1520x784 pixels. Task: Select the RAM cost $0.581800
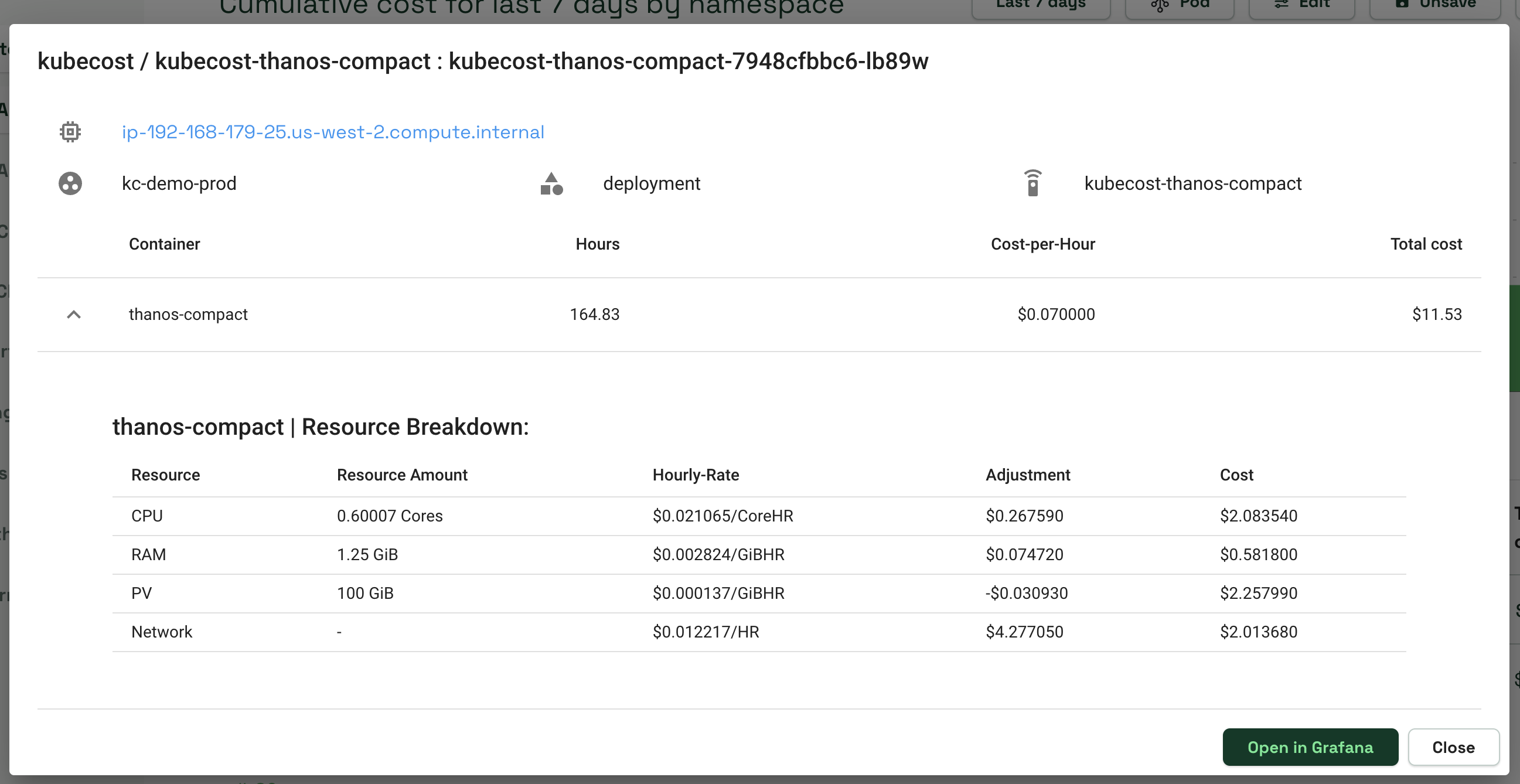coord(1259,554)
